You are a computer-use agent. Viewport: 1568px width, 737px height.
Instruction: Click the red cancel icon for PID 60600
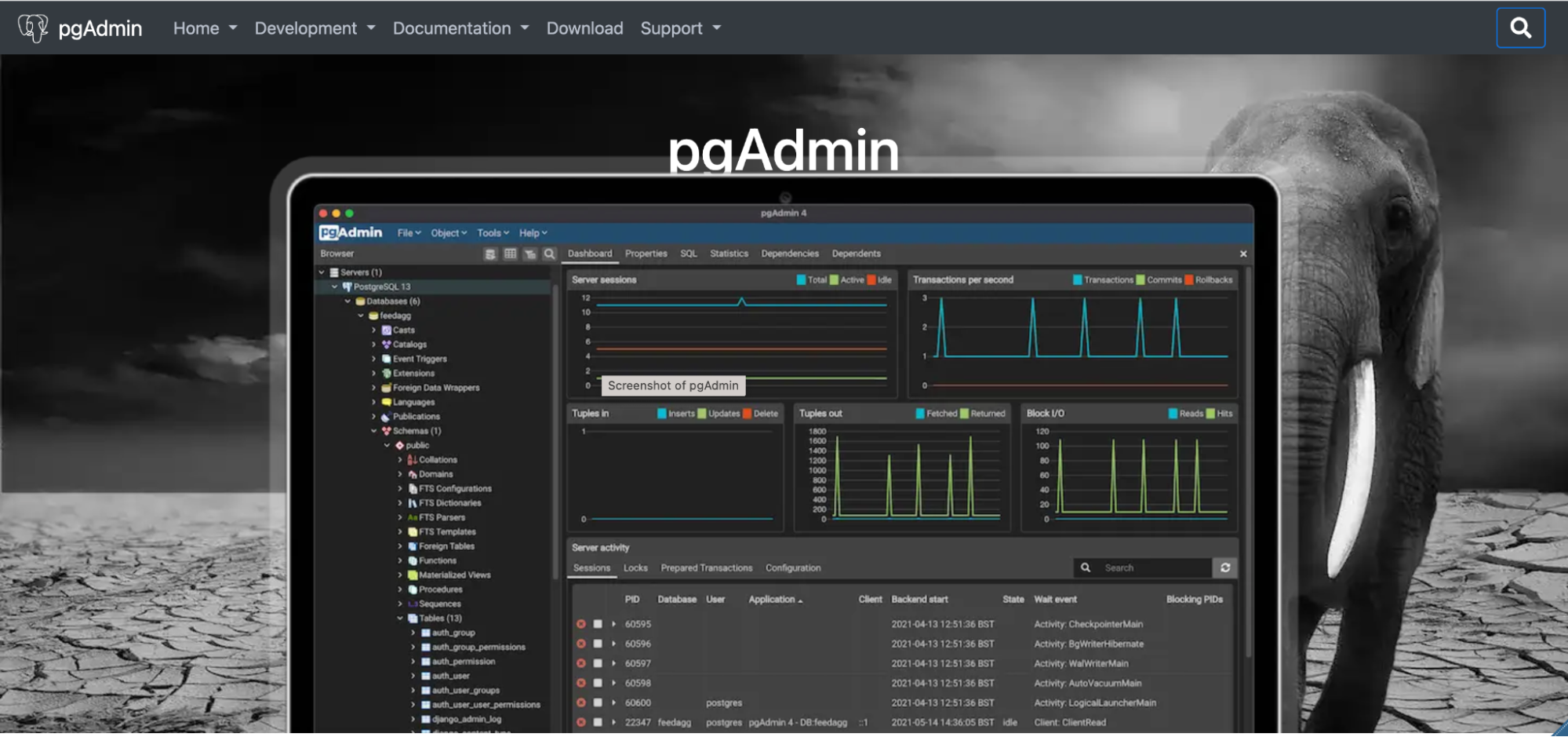tap(580, 702)
